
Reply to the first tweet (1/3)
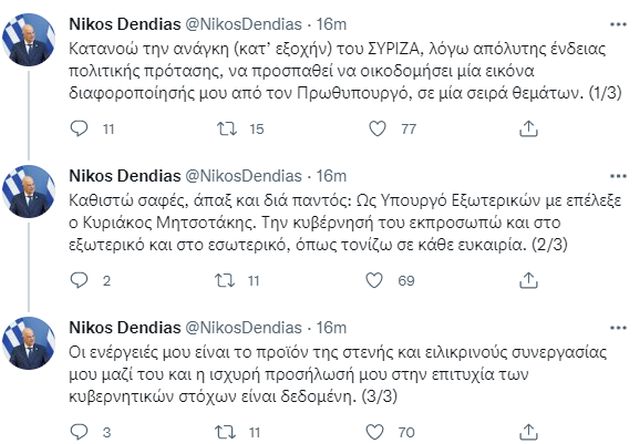(83, 128)
